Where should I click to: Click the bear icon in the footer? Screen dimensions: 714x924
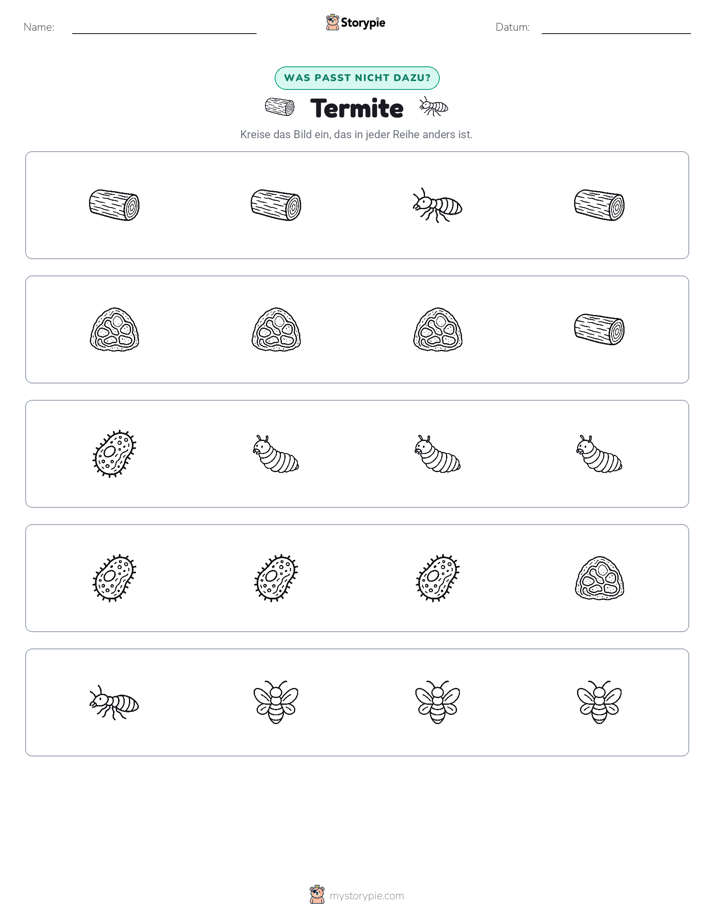(317, 895)
